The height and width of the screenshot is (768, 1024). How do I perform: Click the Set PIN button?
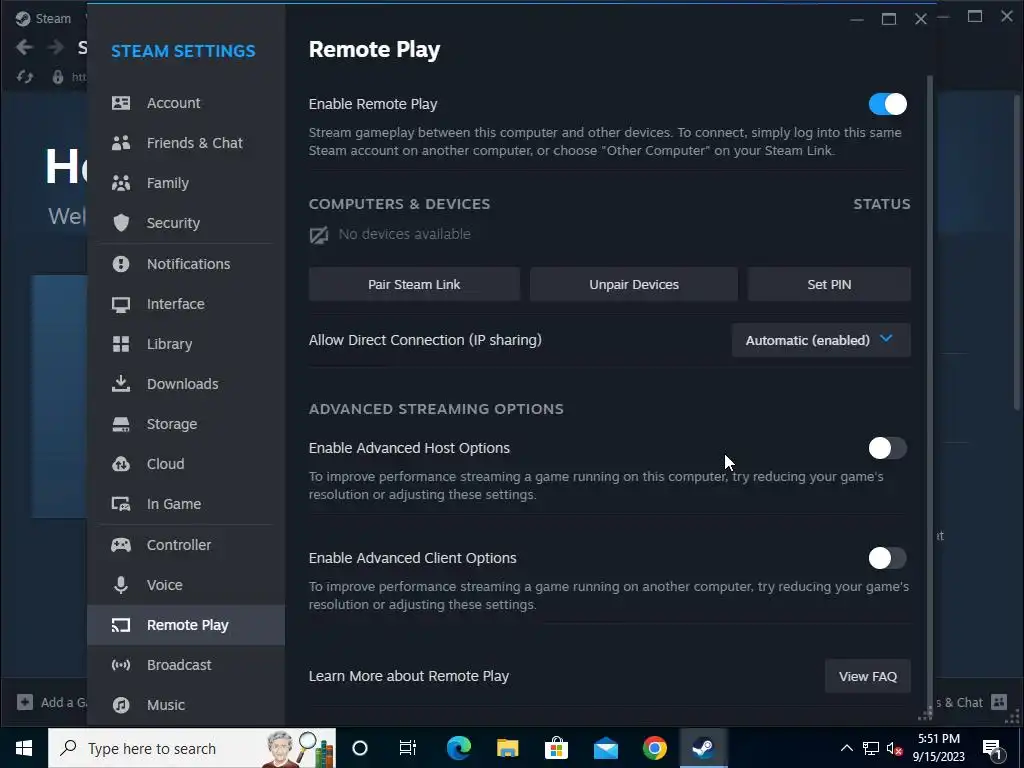[x=829, y=285]
